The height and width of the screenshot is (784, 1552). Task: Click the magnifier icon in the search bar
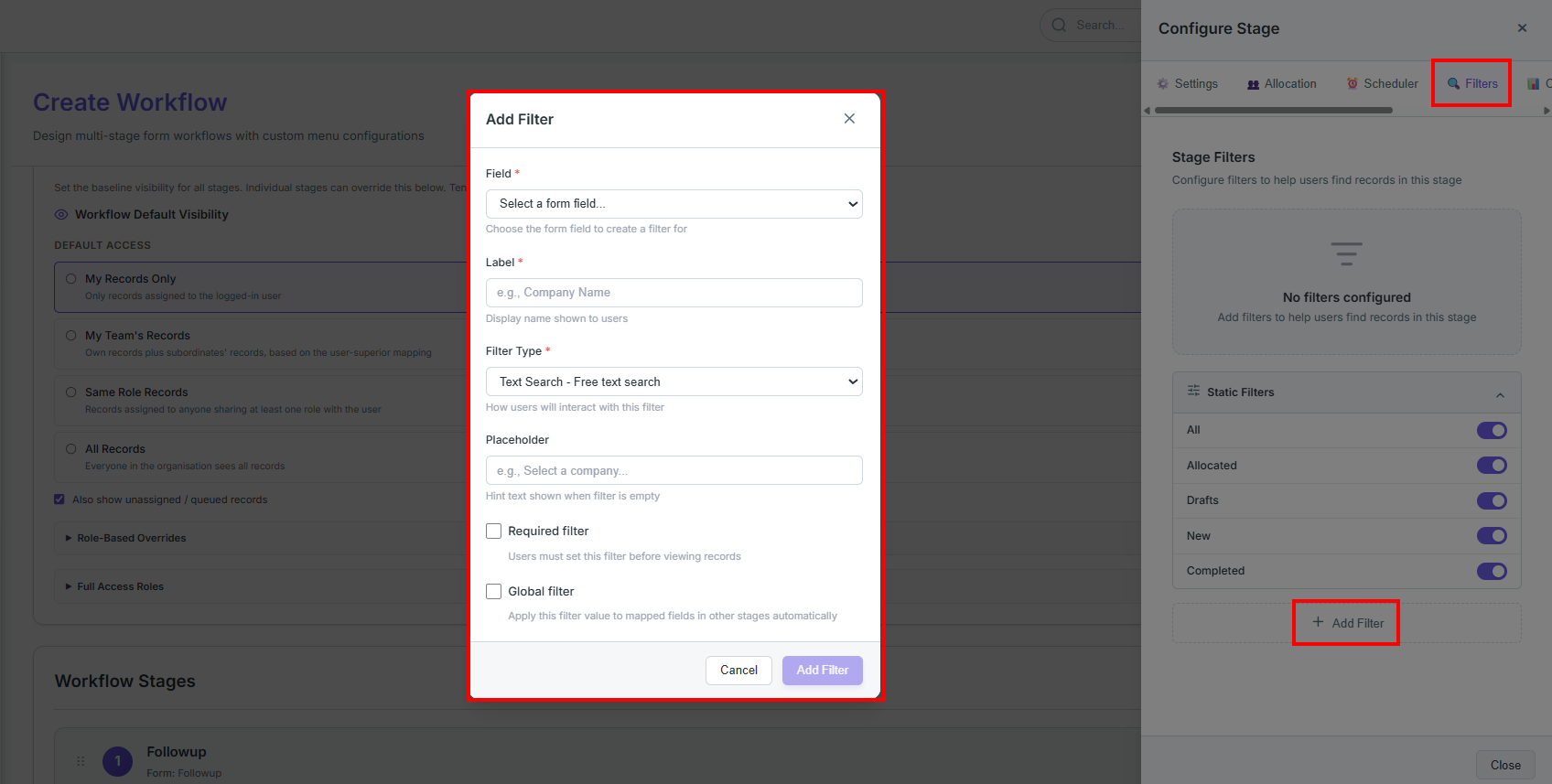(1059, 25)
